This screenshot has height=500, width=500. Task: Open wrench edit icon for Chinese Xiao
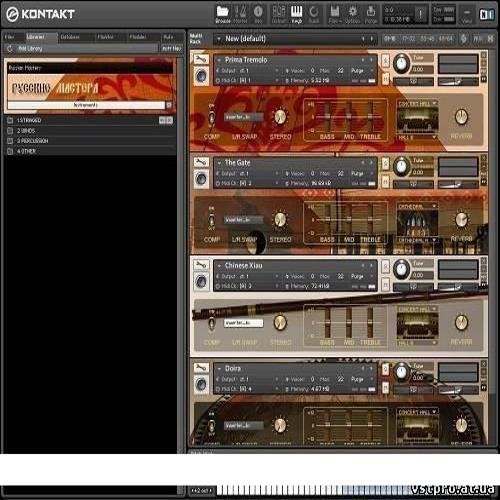point(201,265)
